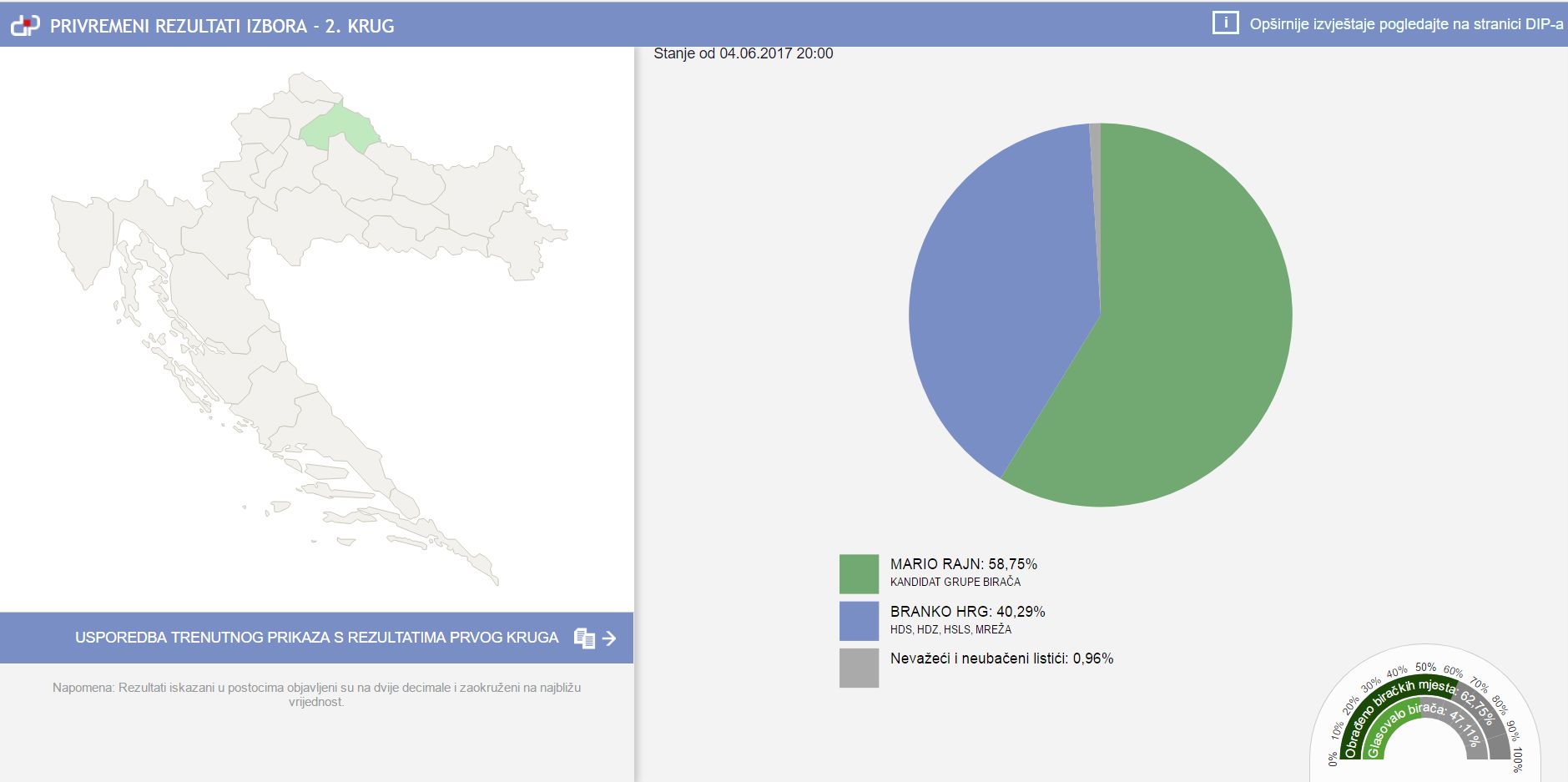Click the "MARIO RAJN: 58,75%" legend label
The width and height of the screenshot is (1568, 782).
(963, 564)
